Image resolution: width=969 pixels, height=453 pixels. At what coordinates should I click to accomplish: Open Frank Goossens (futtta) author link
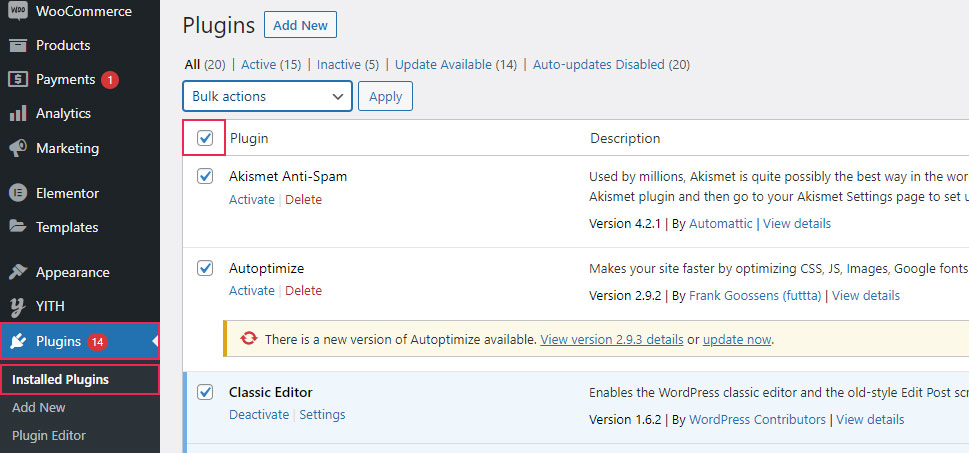pos(755,295)
